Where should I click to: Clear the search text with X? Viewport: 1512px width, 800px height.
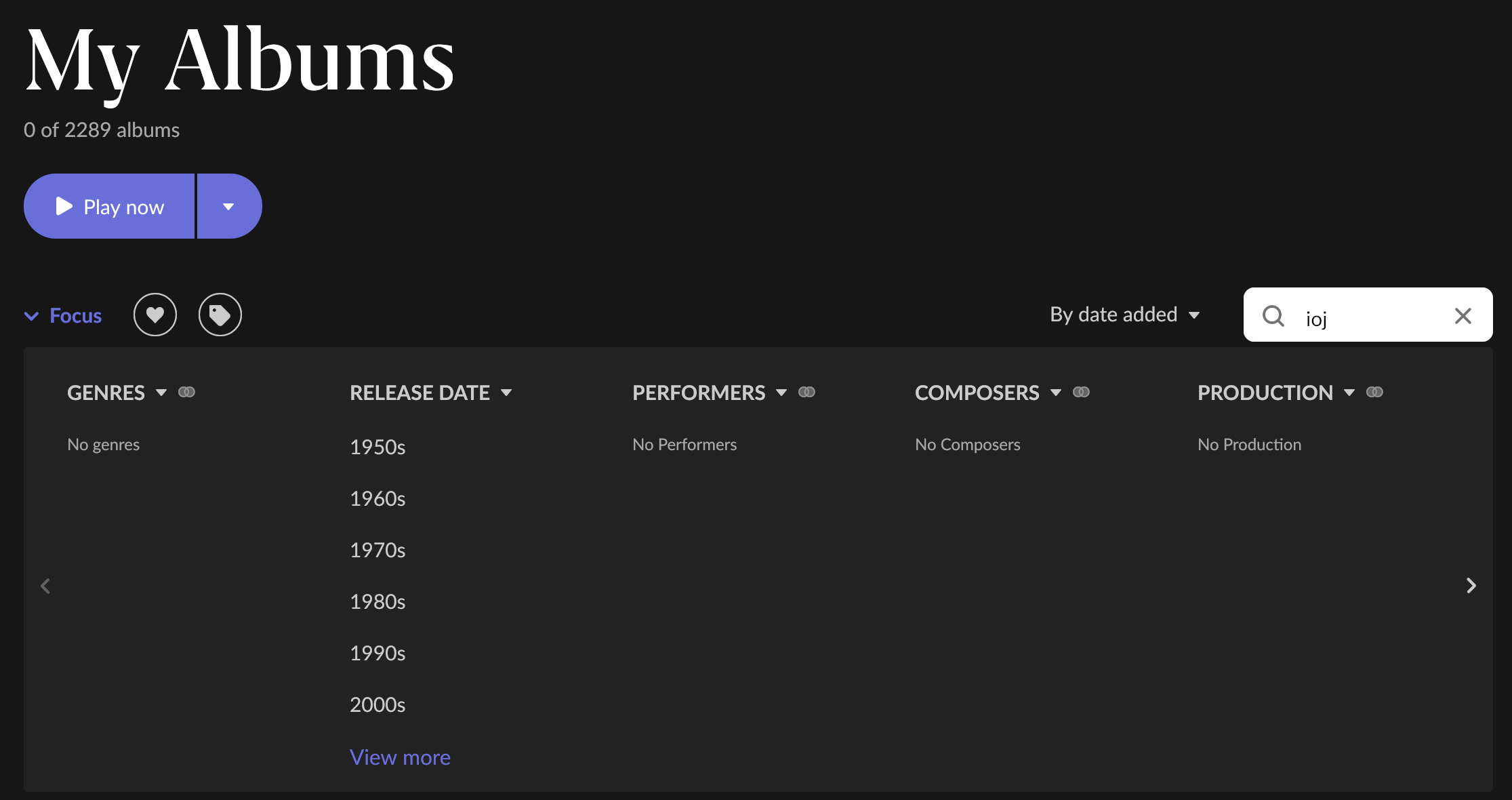point(1463,315)
